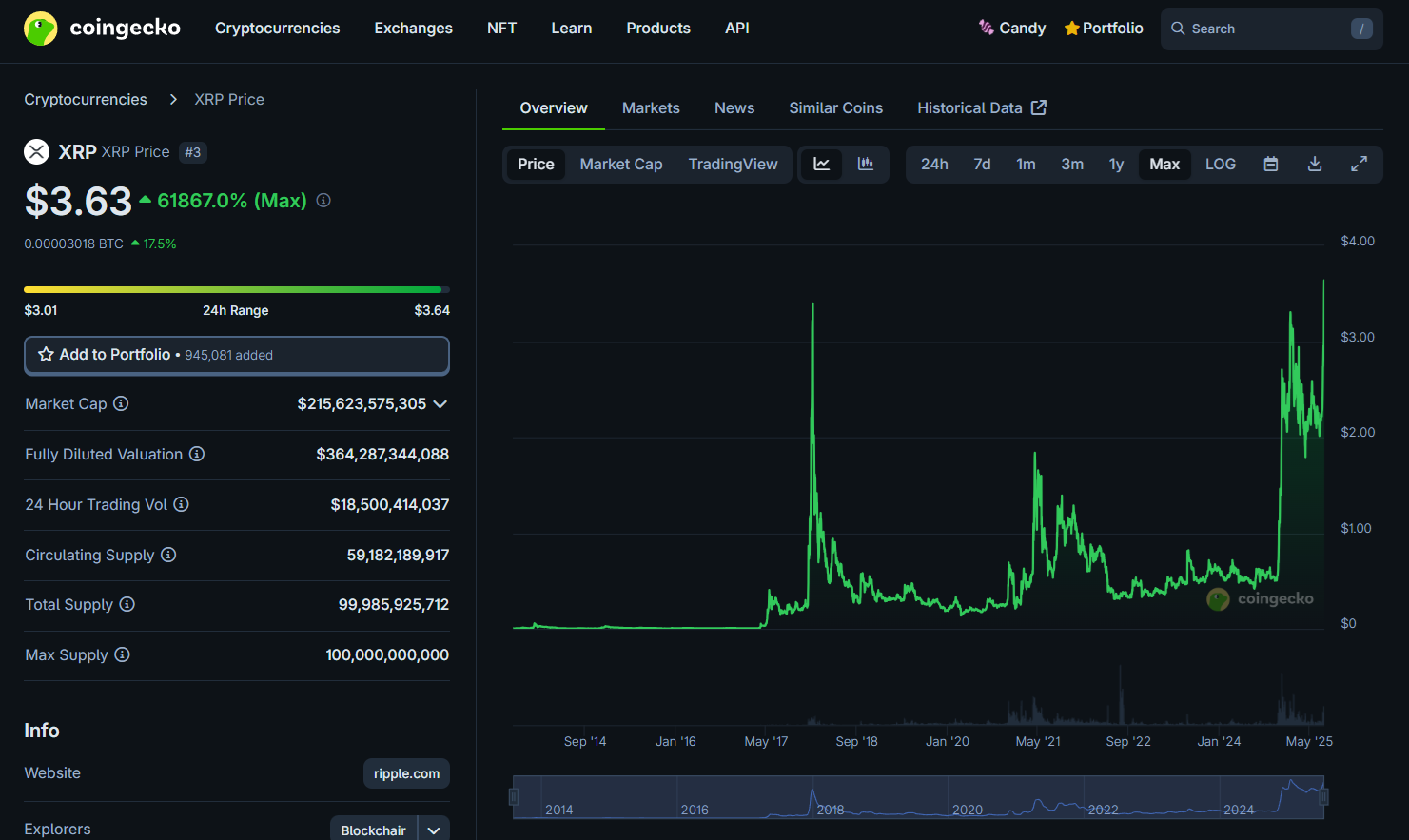Image resolution: width=1409 pixels, height=840 pixels.
Task: Set chart range to 7d
Action: coord(982,164)
